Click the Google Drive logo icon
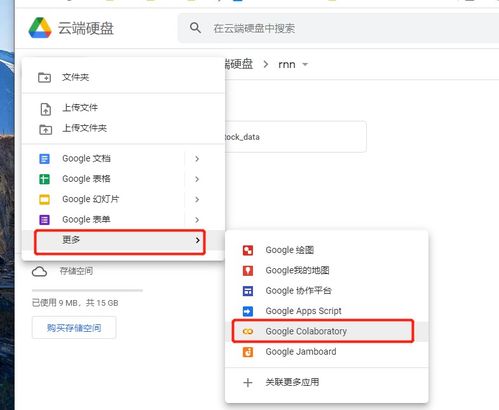 [40, 28]
